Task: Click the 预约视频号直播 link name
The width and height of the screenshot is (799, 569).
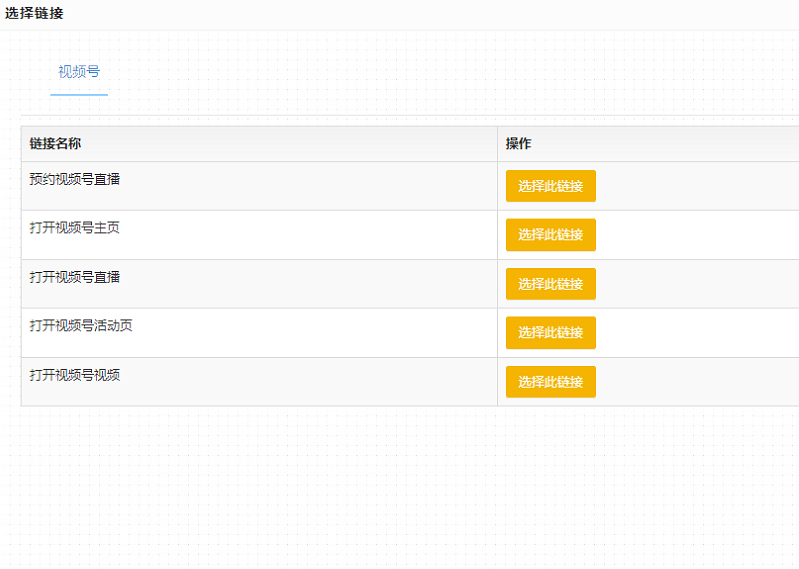Action: 75,179
